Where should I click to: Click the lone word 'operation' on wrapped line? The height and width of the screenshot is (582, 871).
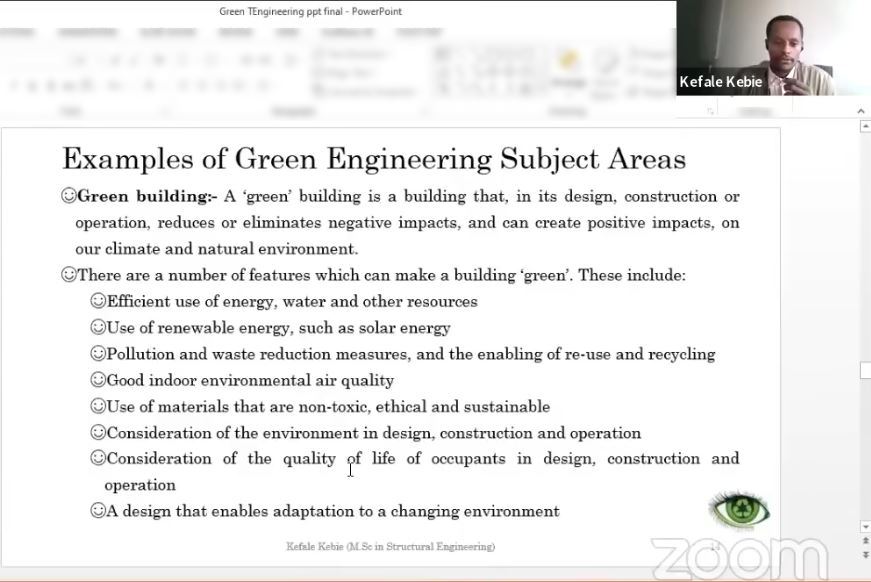coord(140,485)
